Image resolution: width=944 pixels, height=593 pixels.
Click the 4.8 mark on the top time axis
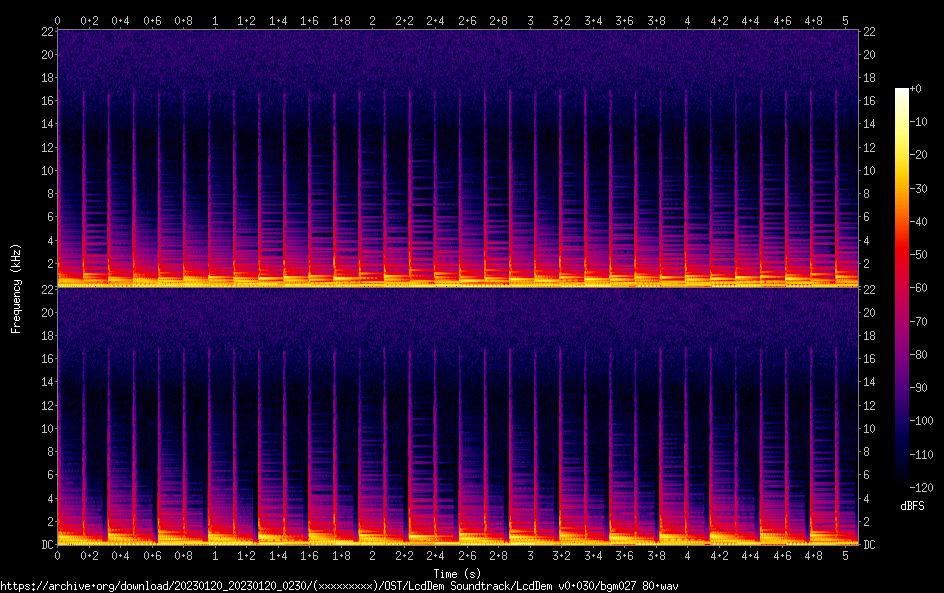point(813,20)
